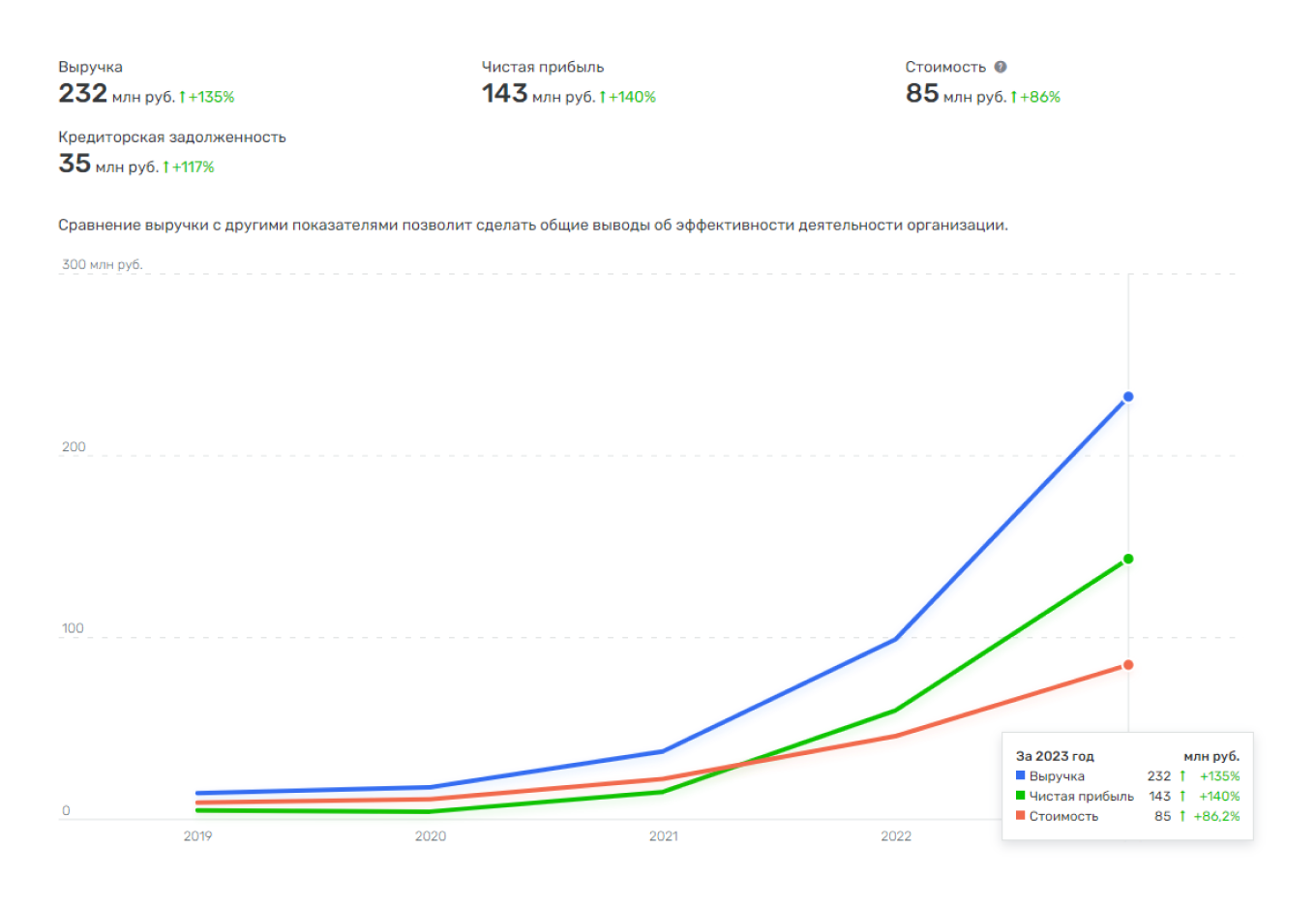Click the 35 млн руб. payables value

(x=108, y=164)
